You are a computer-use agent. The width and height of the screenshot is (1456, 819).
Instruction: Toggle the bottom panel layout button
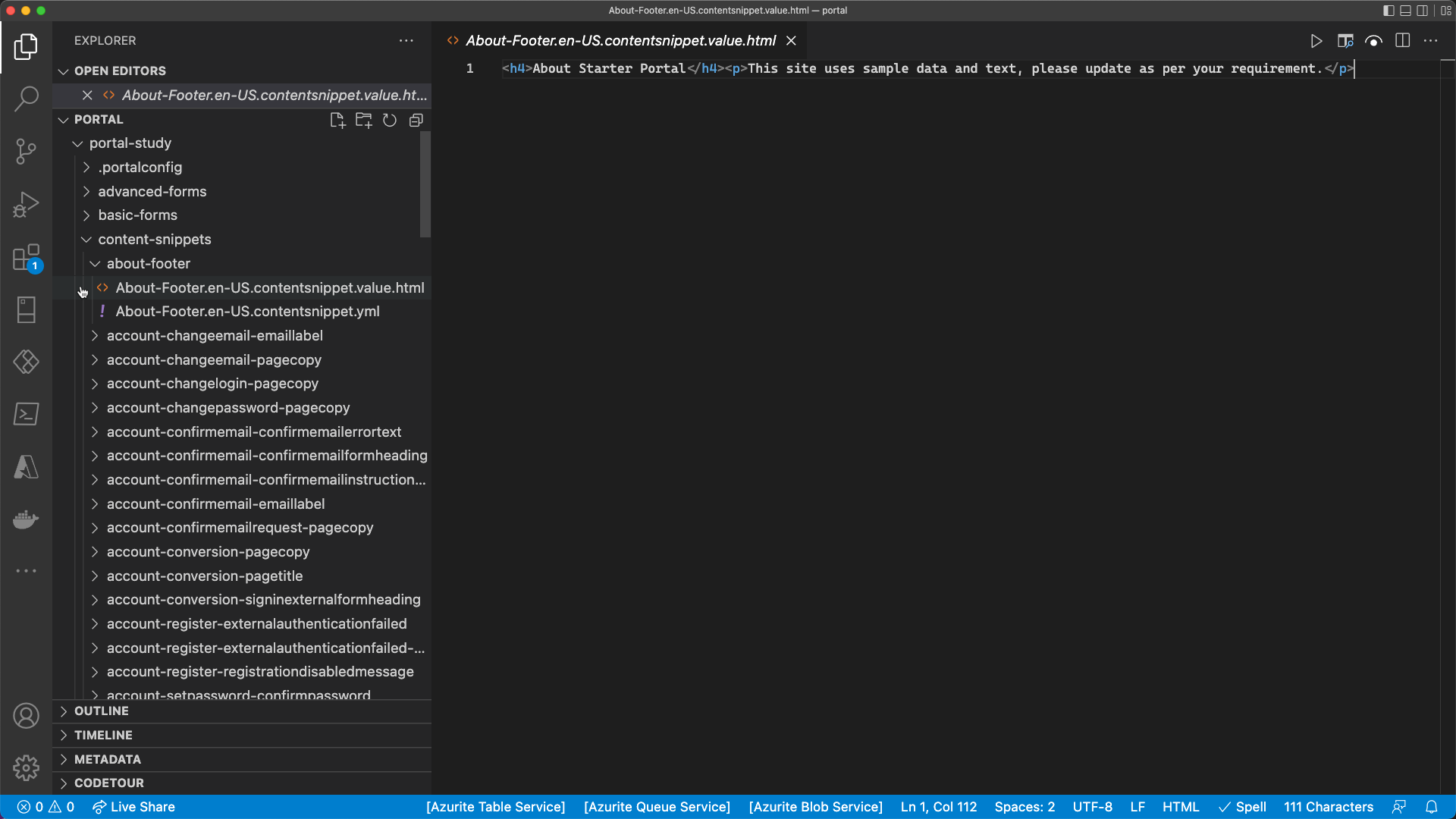[x=1405, y=11]
